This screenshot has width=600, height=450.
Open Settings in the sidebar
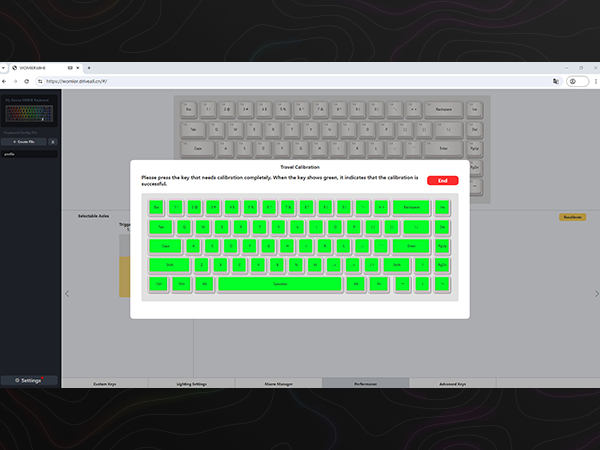(x=29, y=380)
